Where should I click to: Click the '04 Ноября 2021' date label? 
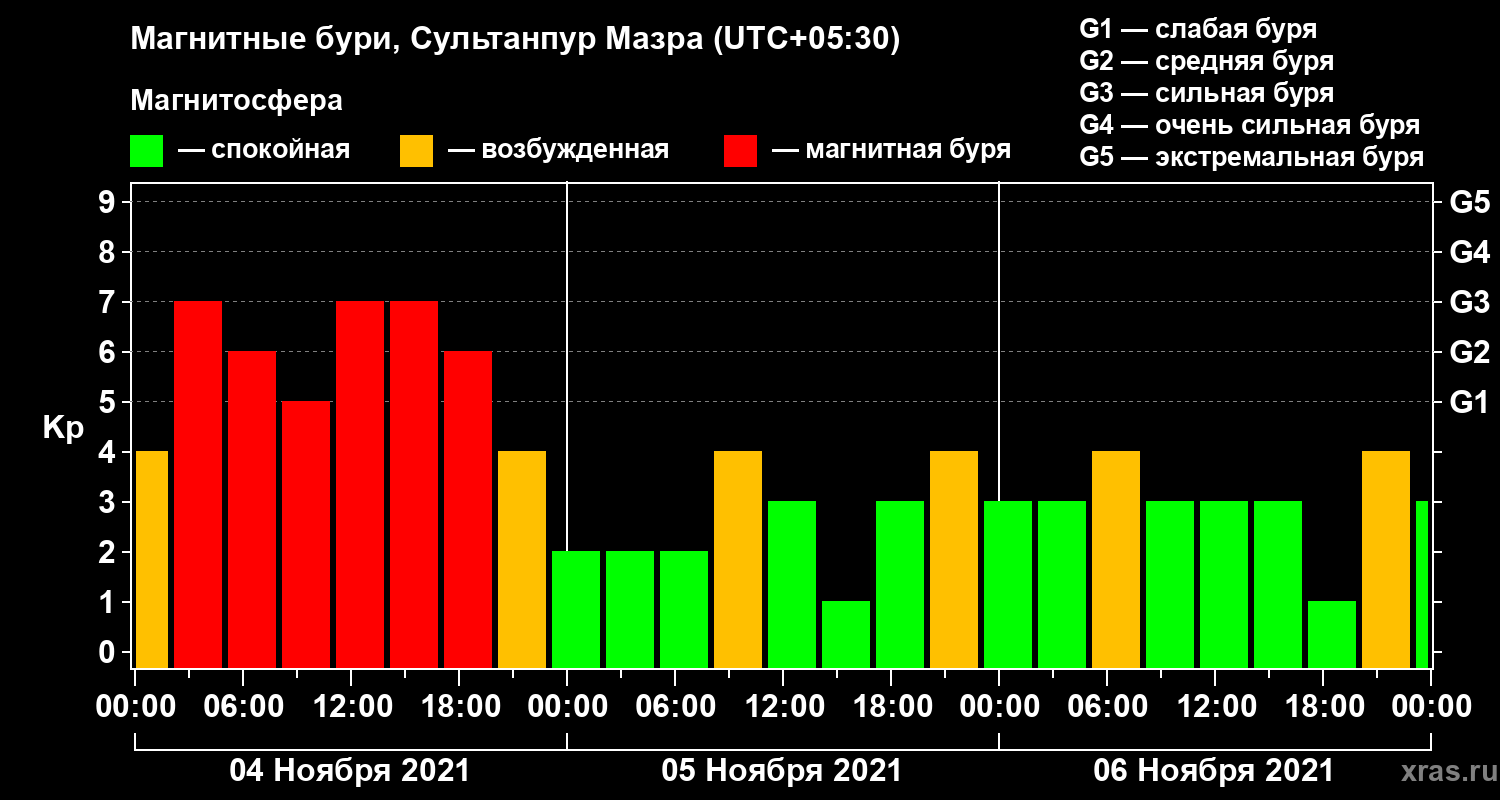pyautogui.click(x=349, y=771)
